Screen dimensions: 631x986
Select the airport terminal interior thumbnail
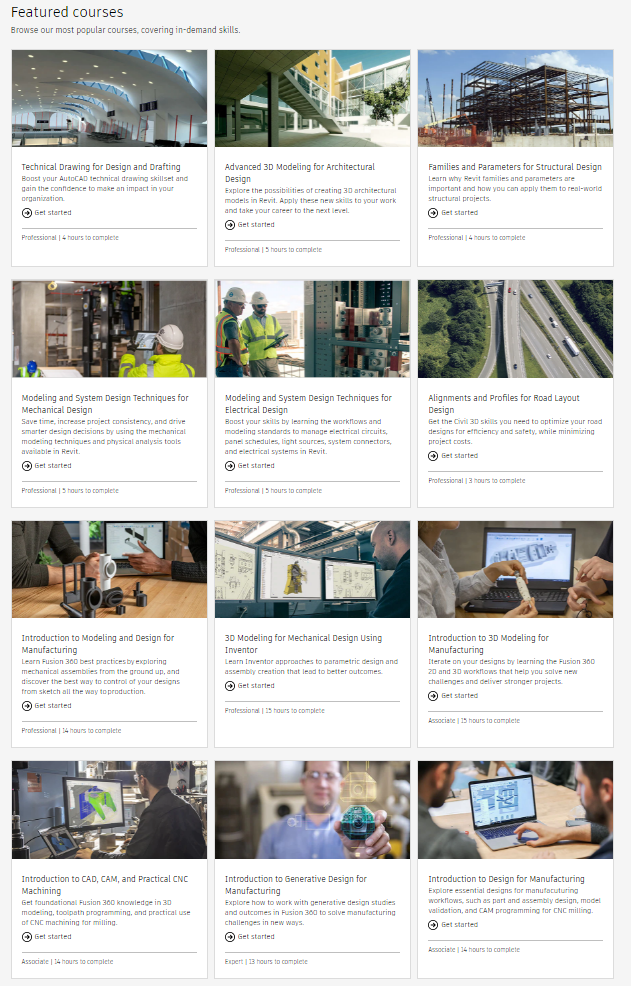(109, 99)
